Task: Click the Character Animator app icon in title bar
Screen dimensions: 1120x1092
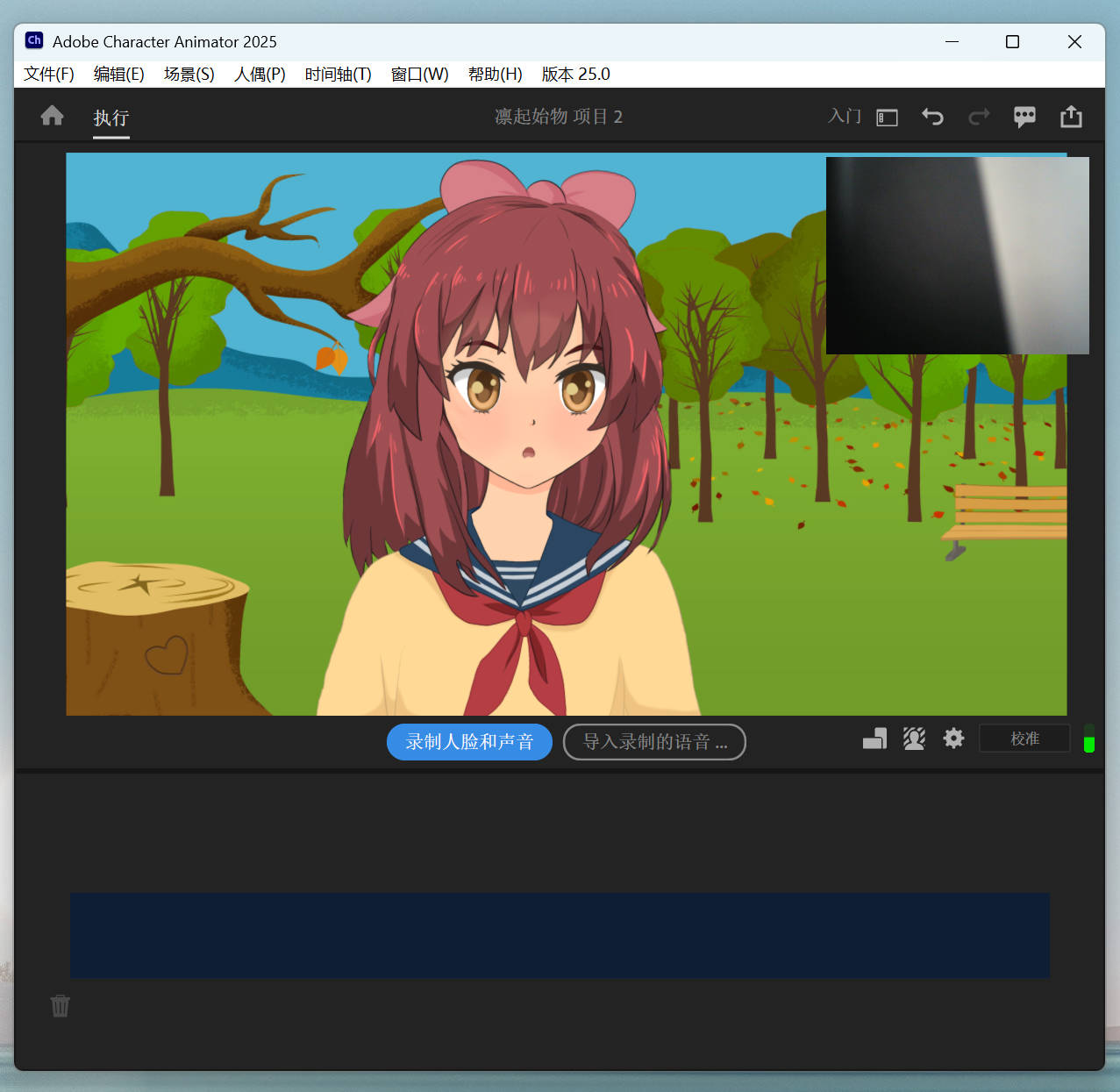Action: pos(34,40)
